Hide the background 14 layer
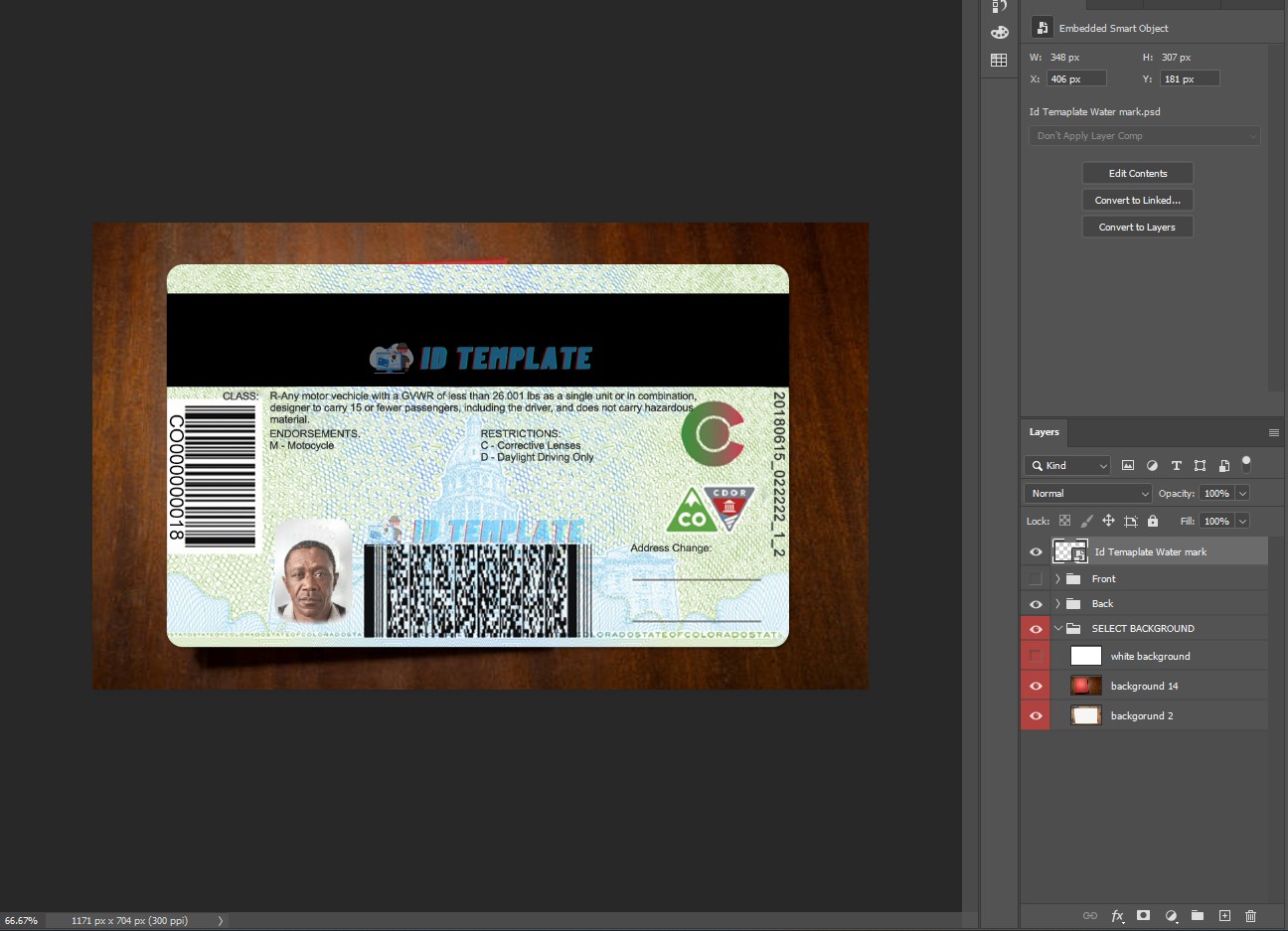This screenshot has width=1288, height=931. click(x=1036, y=686)
